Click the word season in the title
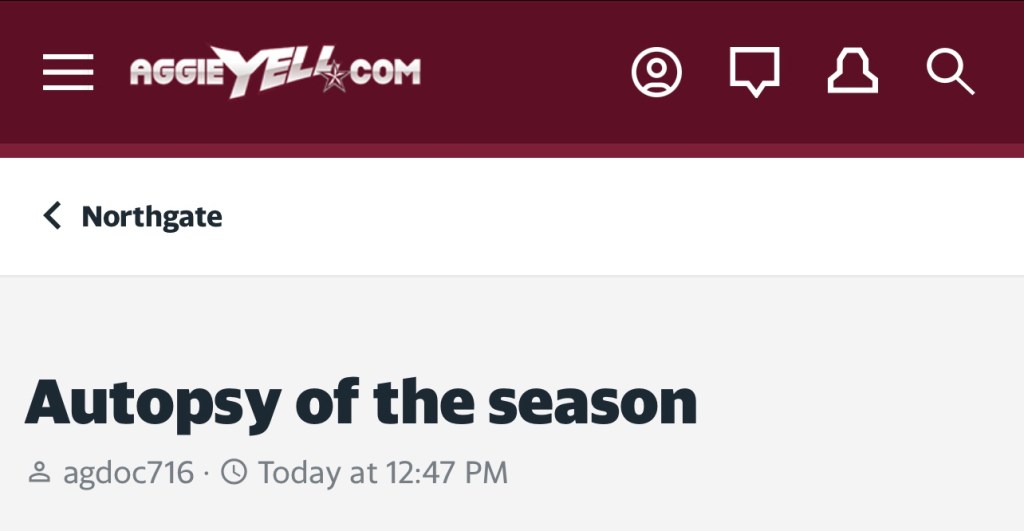 coord(592,403)
